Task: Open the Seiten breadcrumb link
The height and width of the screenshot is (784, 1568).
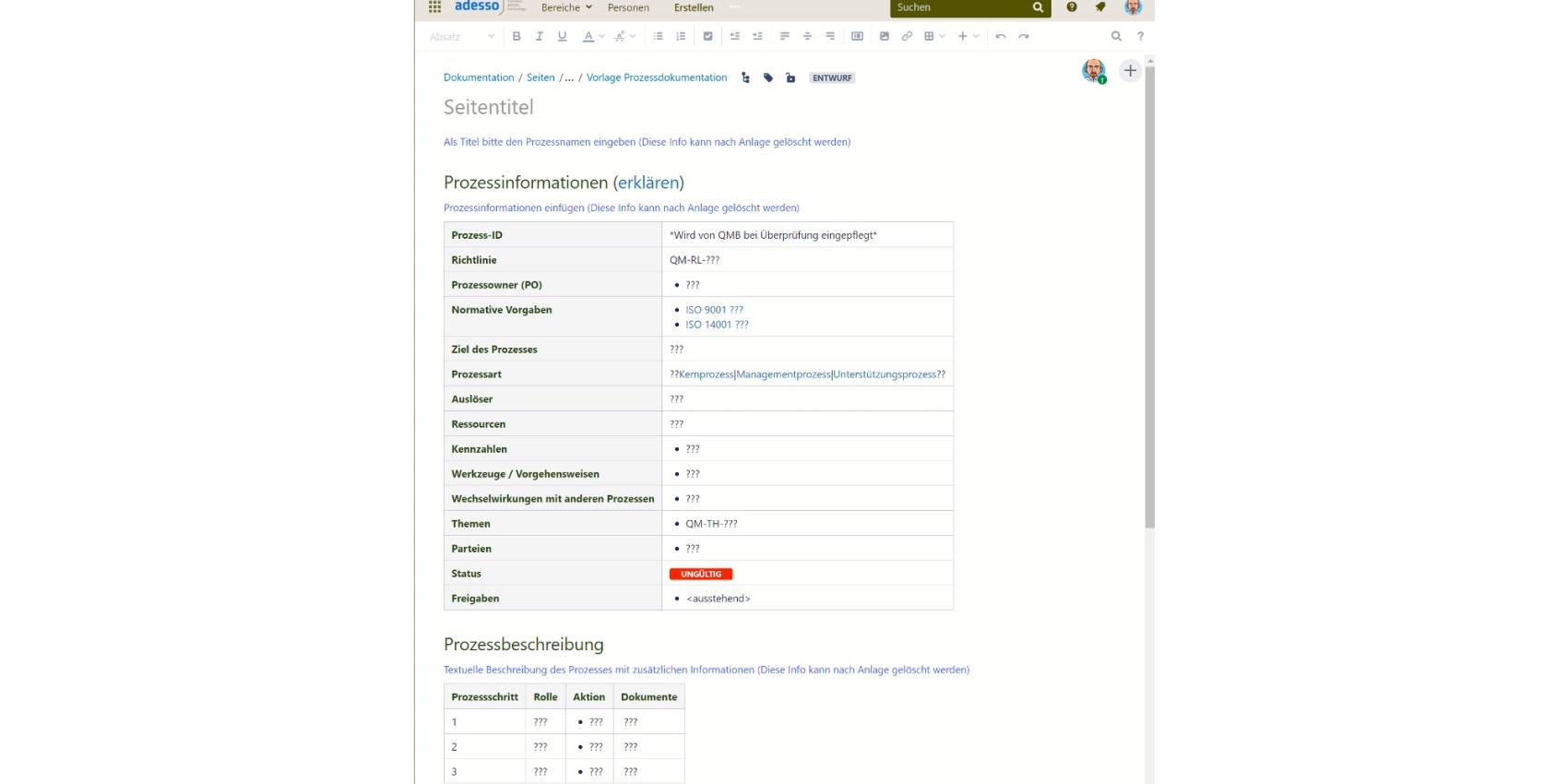Action: tap(540, 77)
